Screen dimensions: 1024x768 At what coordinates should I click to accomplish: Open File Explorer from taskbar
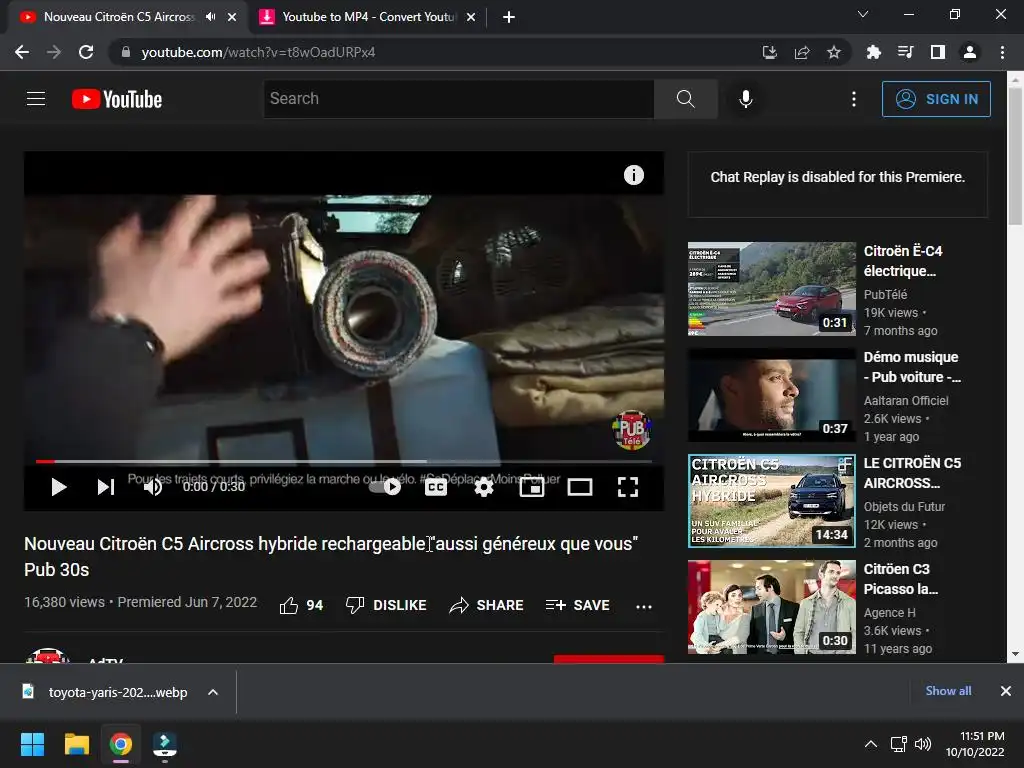[x=76, y=744]
